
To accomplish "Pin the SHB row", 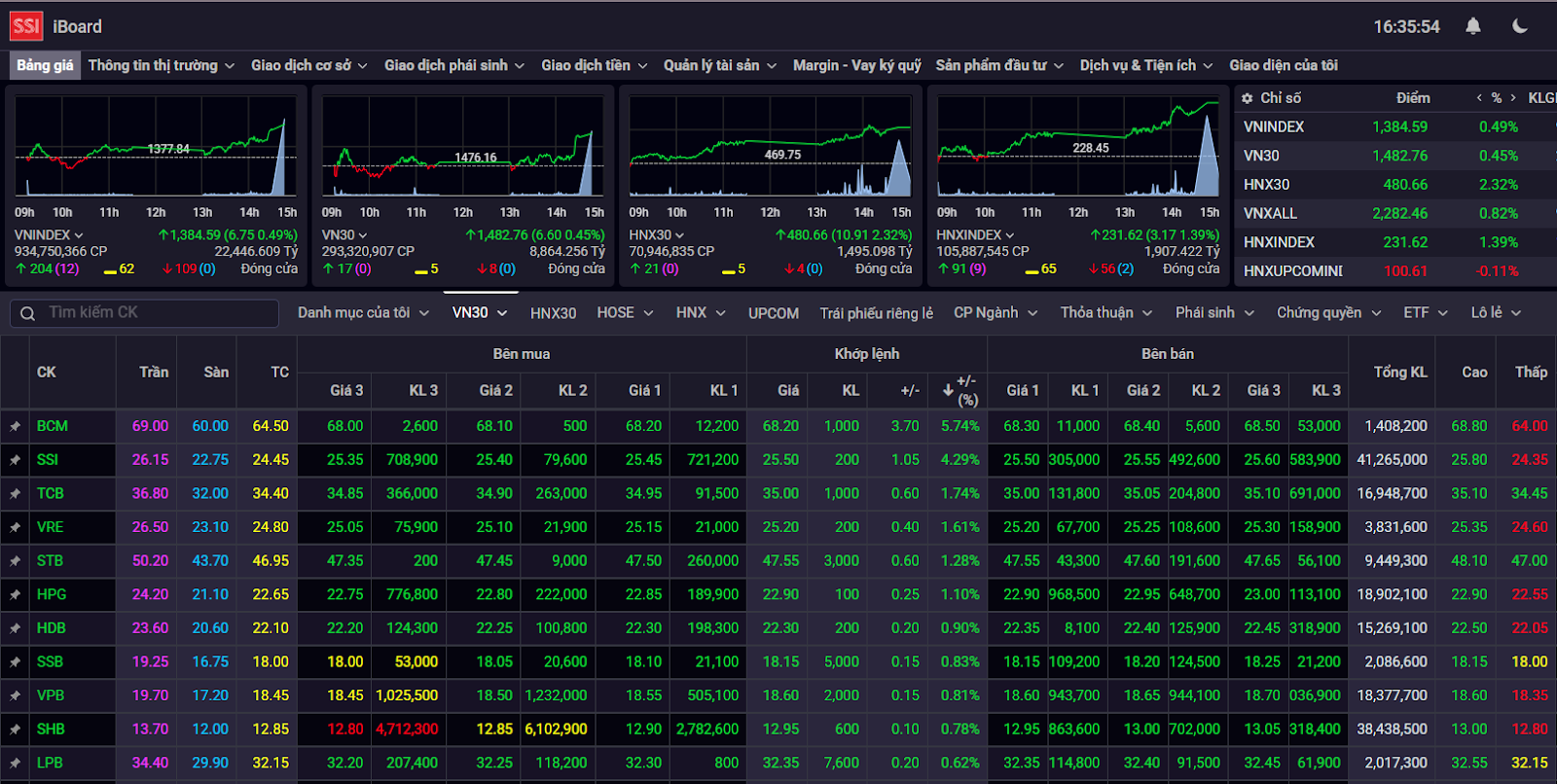I will (x=15, y=730).
